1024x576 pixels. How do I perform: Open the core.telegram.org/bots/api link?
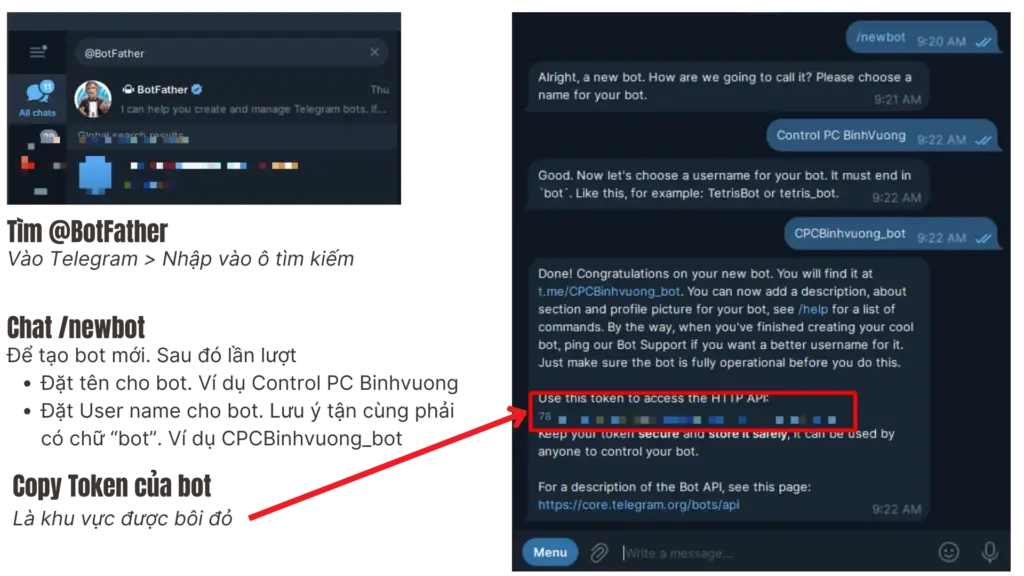click(638, 505)
